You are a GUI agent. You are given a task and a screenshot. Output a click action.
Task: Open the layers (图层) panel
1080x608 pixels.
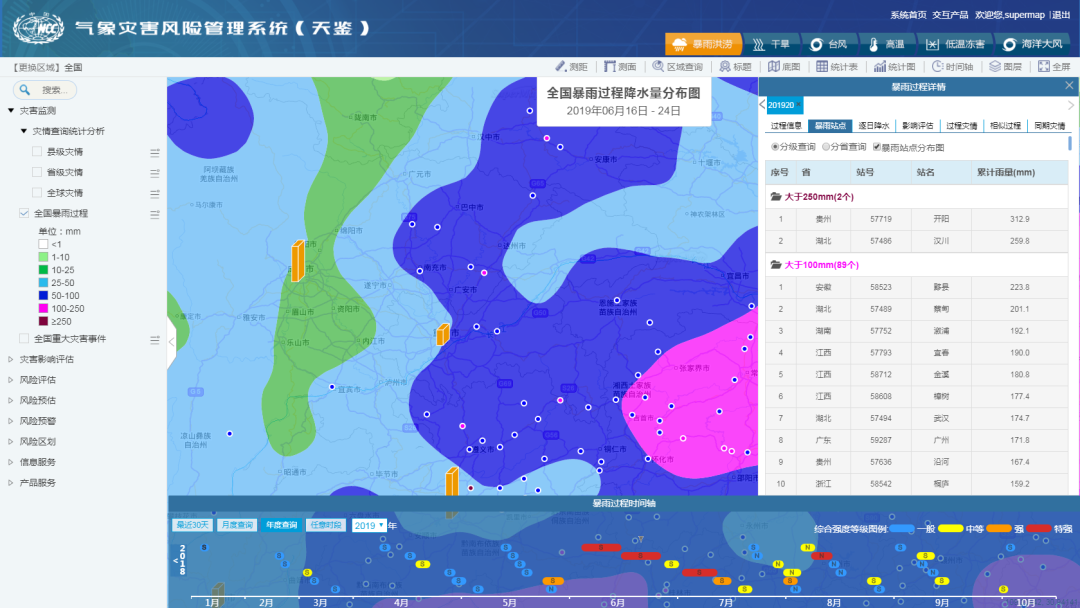click(x=1004, y=66)
